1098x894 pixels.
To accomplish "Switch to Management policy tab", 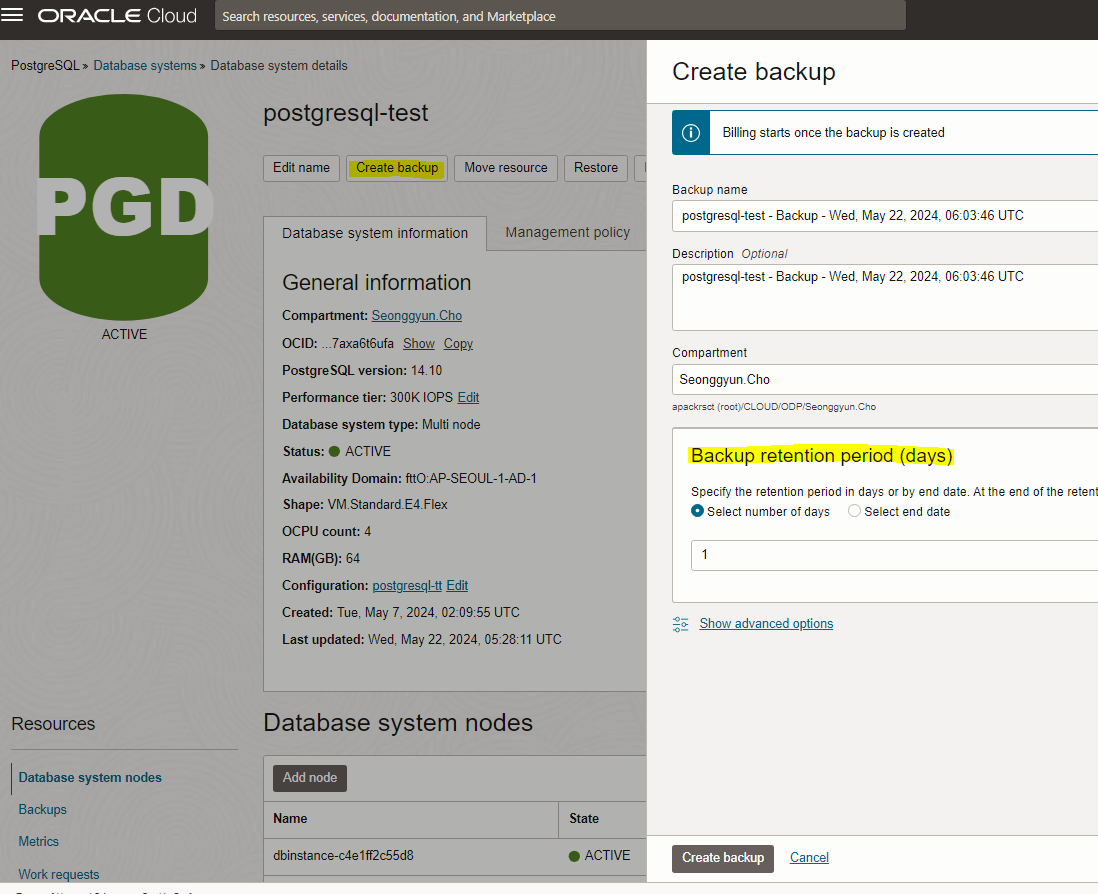I will pos(567,232).
